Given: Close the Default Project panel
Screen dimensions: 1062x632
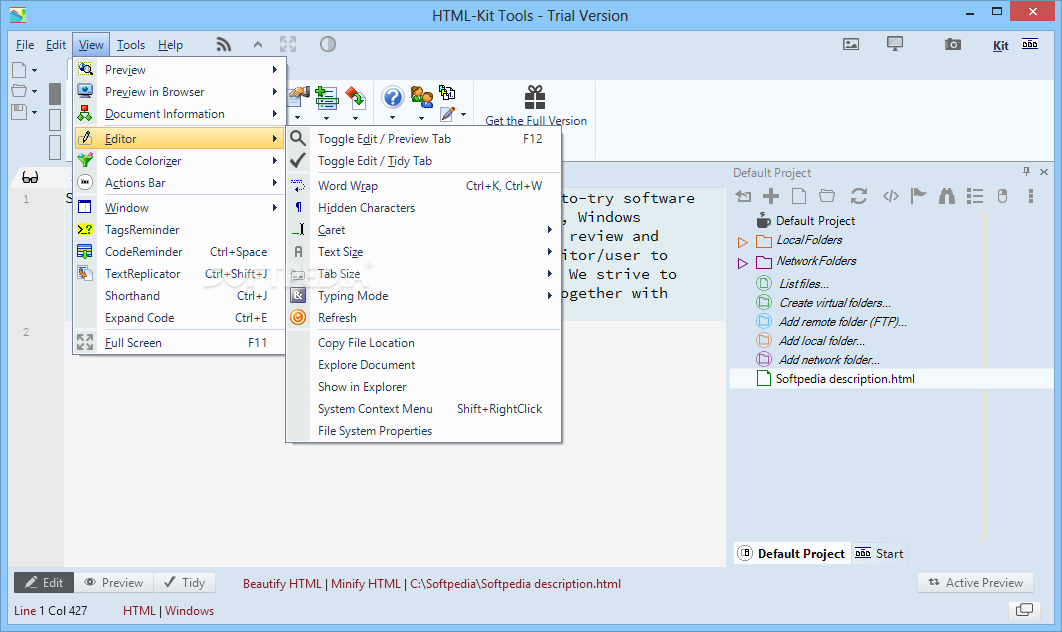Looking at the screenshot, I should pyautogui.click(x=1044, y=172).
